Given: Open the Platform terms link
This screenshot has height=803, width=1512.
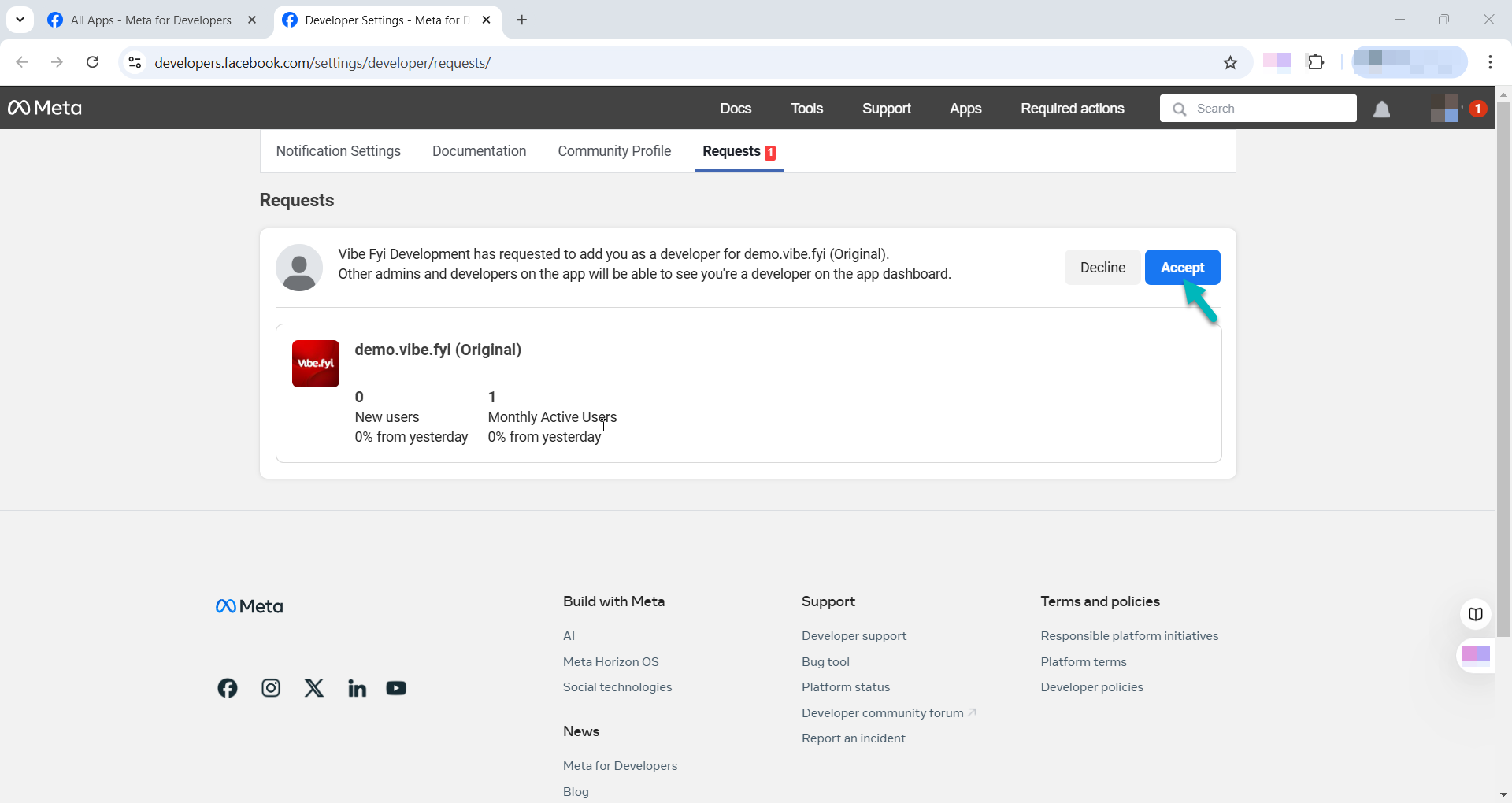Looking at the screenshot, I should [1084, 662].
